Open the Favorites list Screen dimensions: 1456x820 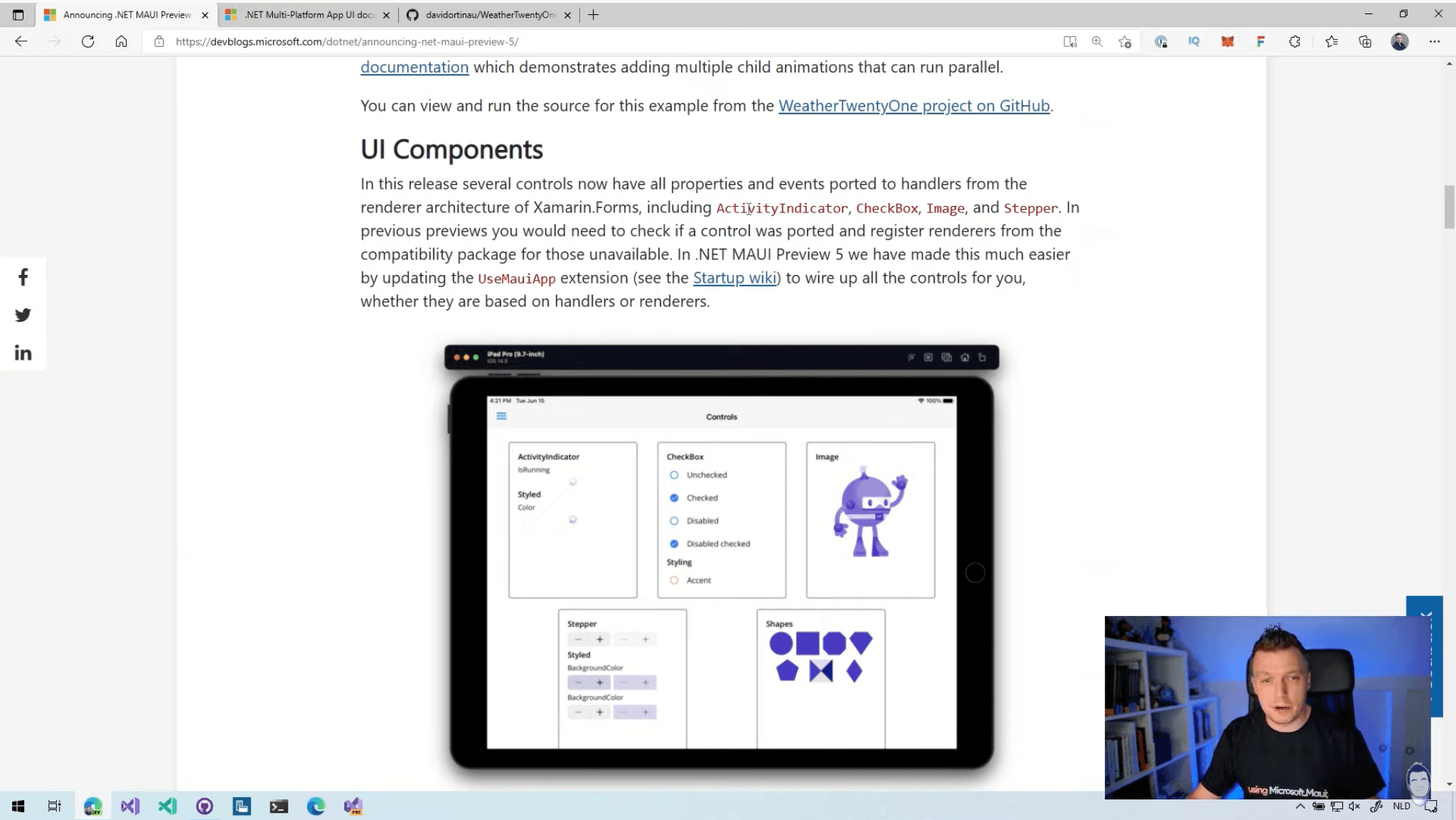1332,41
